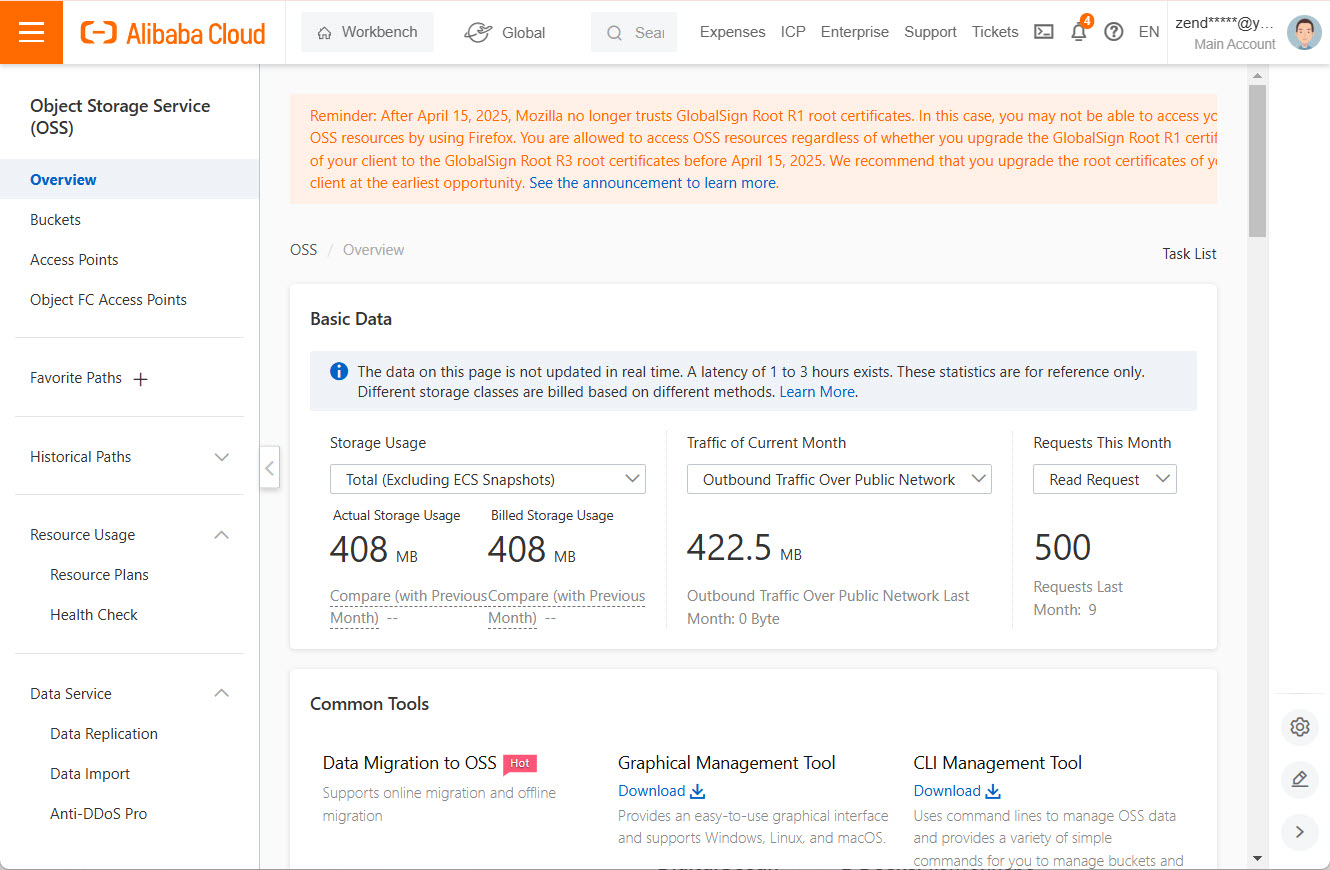Open the Read Request dropdown
The image size is (1330, 870).
coord(1104,480)
